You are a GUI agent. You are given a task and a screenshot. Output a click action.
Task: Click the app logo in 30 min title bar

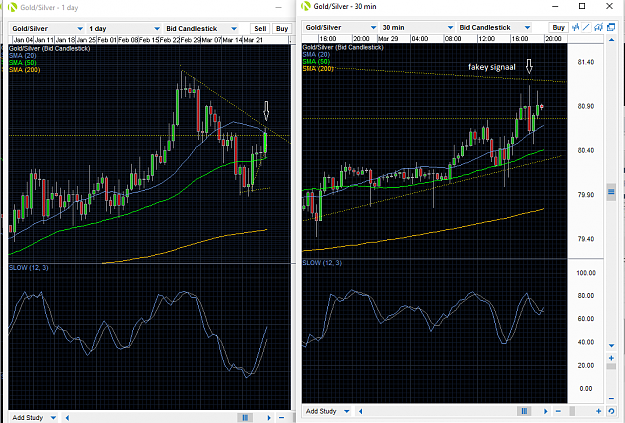[x=306, y=6]
